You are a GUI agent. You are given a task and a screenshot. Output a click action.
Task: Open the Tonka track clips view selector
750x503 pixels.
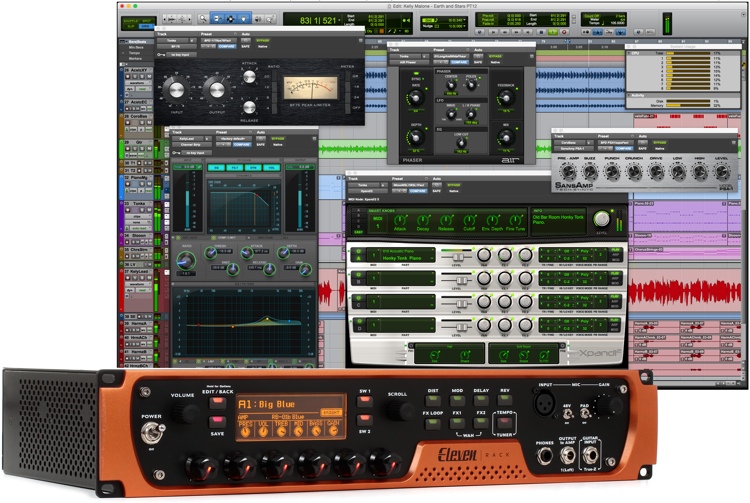coord(138,216)
